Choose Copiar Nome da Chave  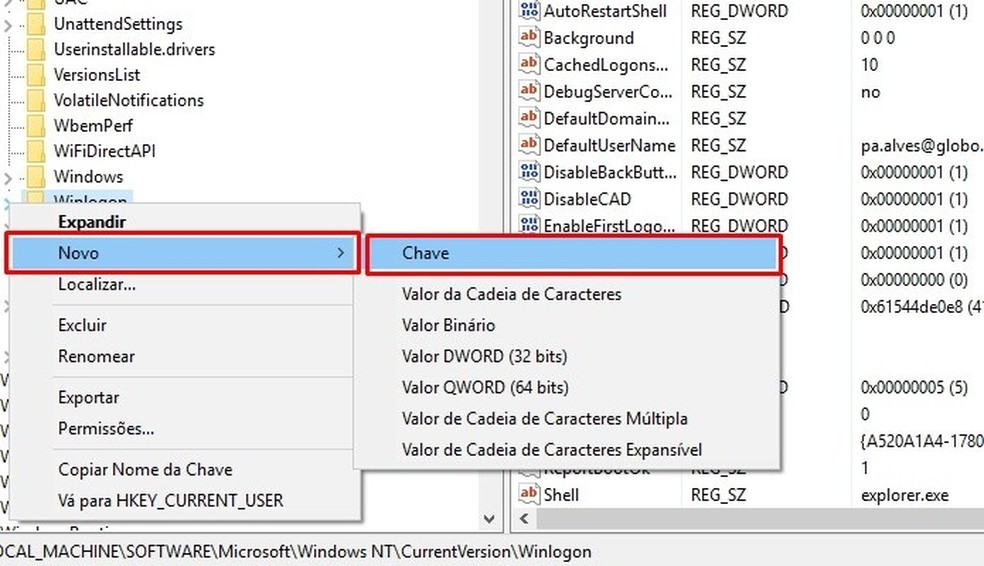point(145,469)
